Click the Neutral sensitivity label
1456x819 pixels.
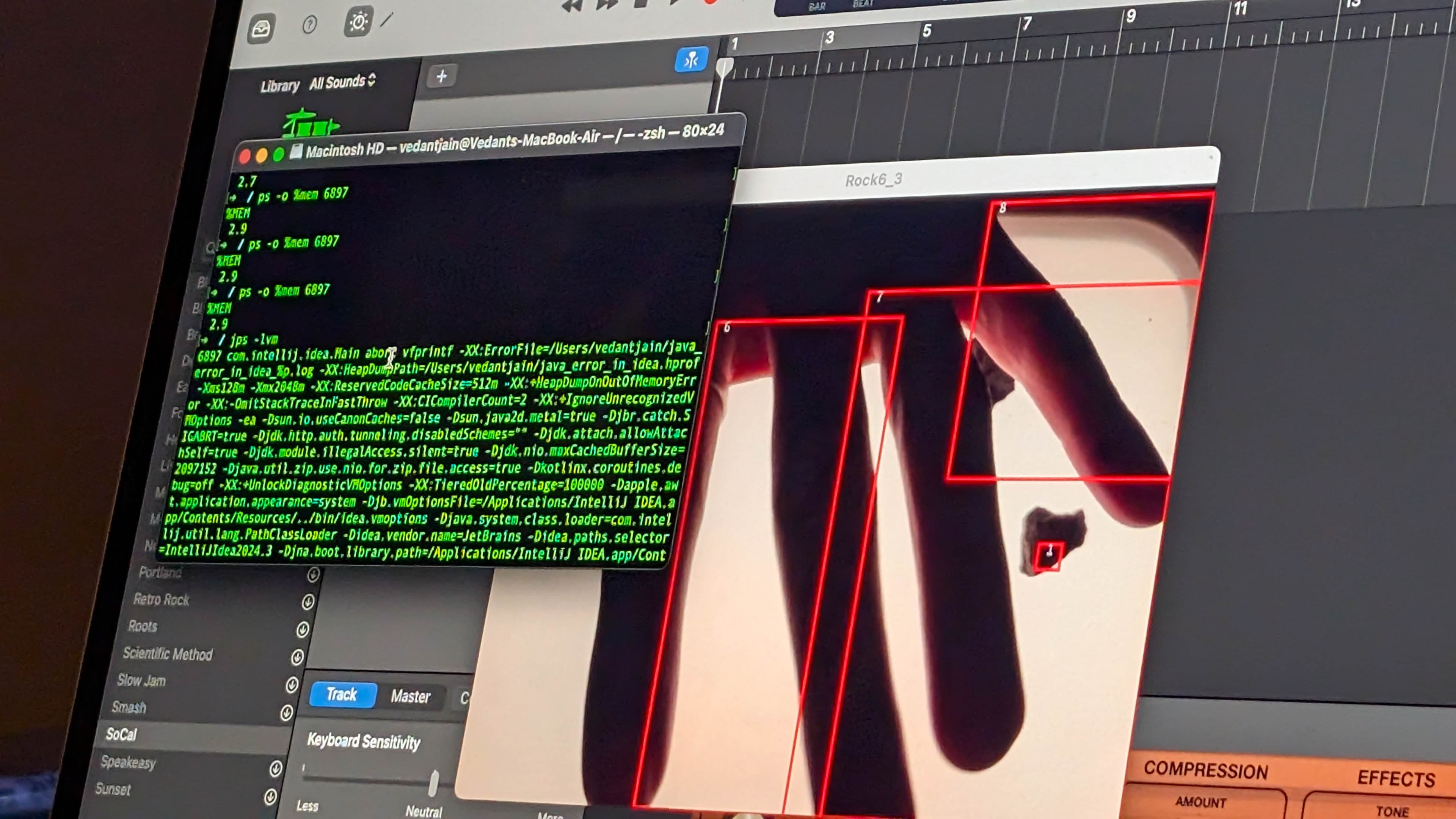click(424, 811)
